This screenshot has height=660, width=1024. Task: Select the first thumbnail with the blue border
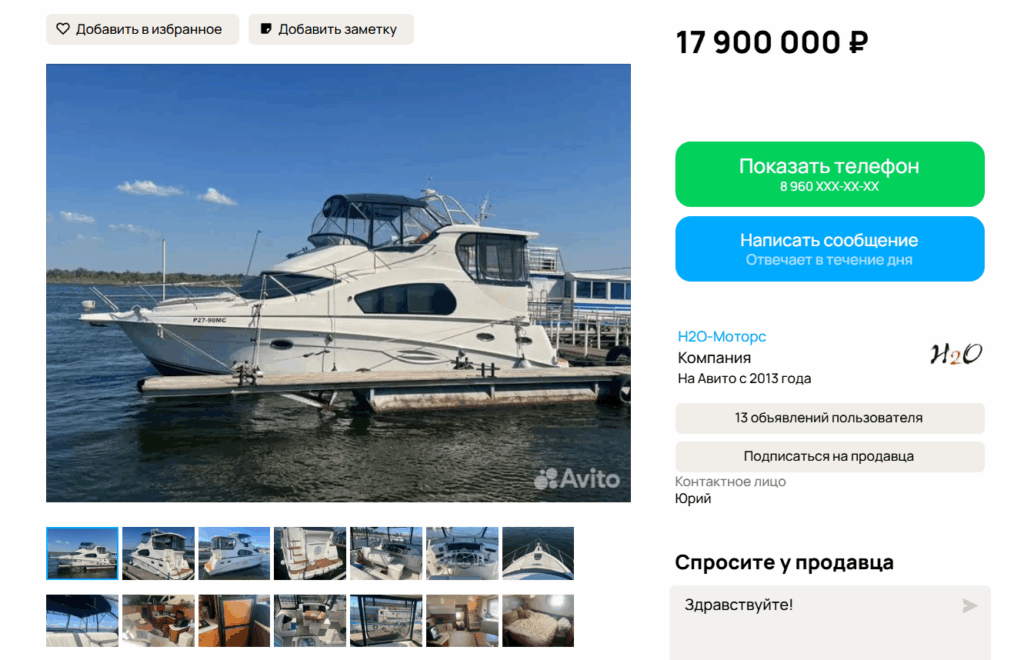(82, 553)
